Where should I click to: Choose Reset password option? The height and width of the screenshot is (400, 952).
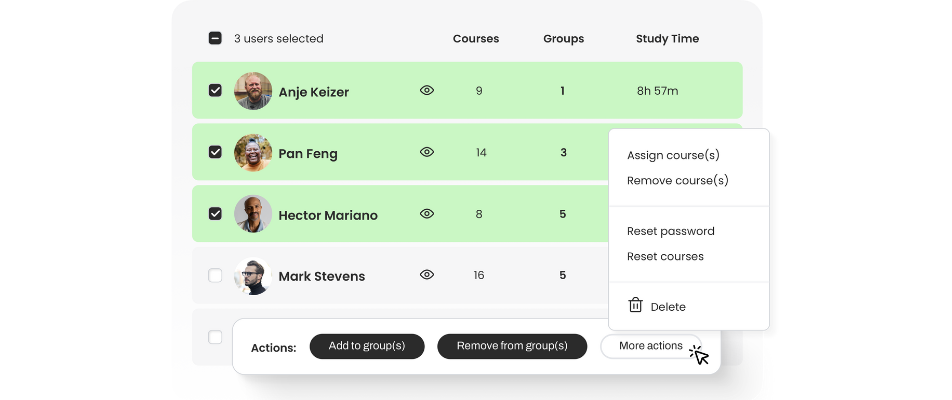(x=670, y=231)
